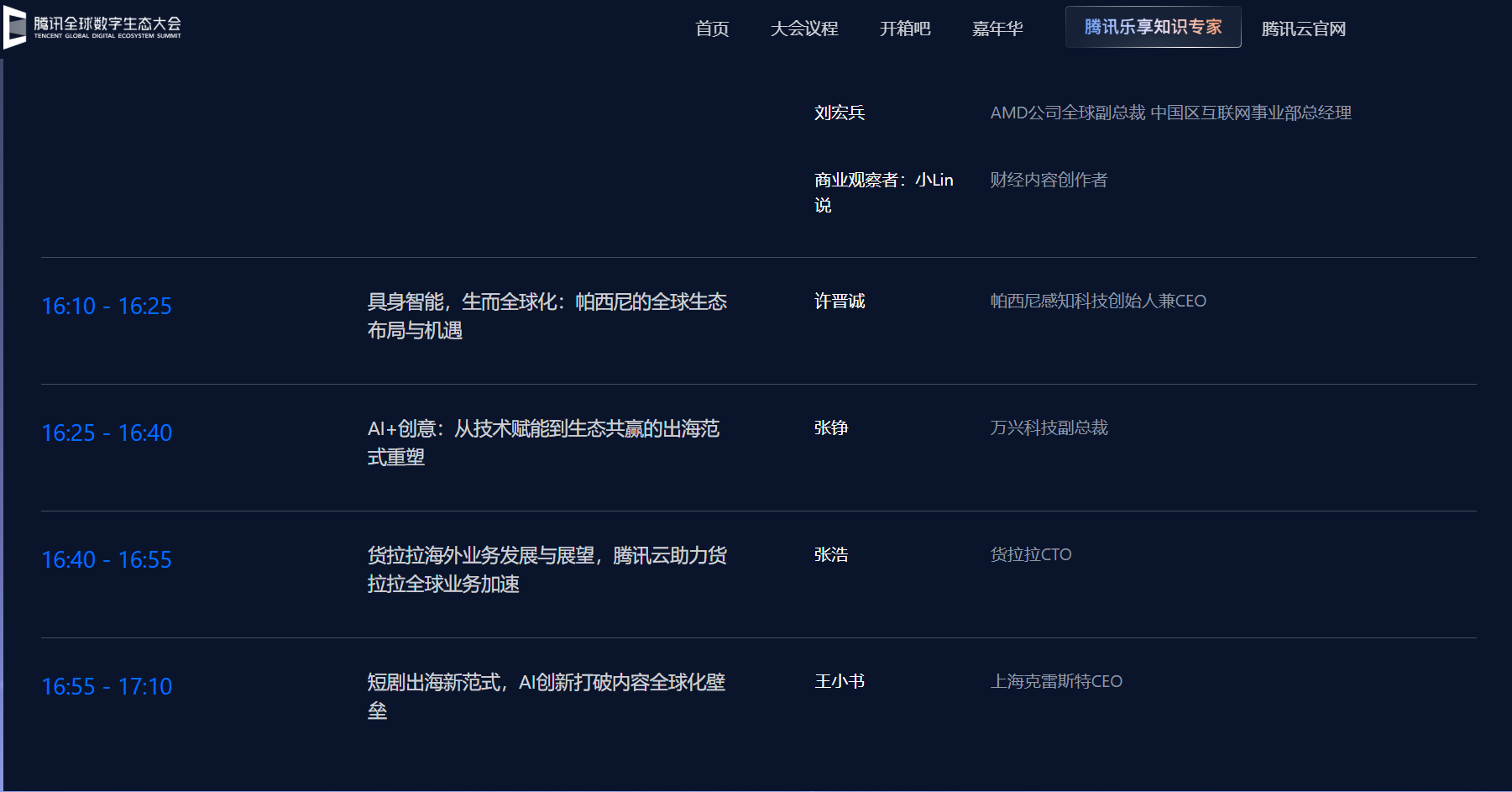Open the 腾讯云官网 link
The width and height of the screenshot is (1512, 792).
pyautogui.click(x=1303, y=29)
